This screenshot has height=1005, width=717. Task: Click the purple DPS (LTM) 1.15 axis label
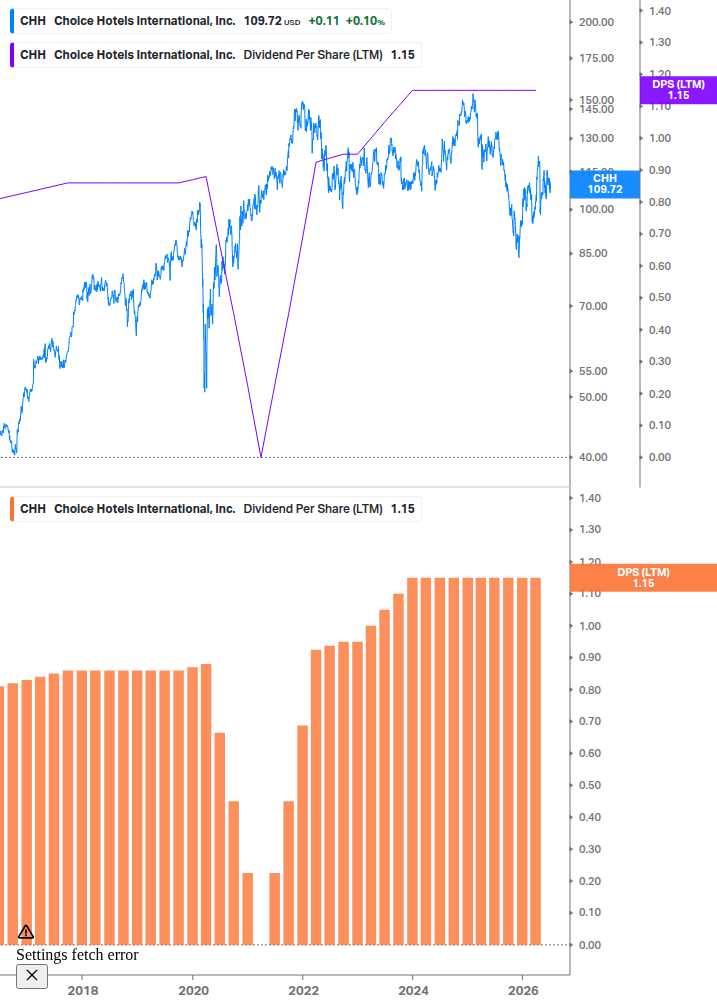pyautogui.click(x=679, y=90)
